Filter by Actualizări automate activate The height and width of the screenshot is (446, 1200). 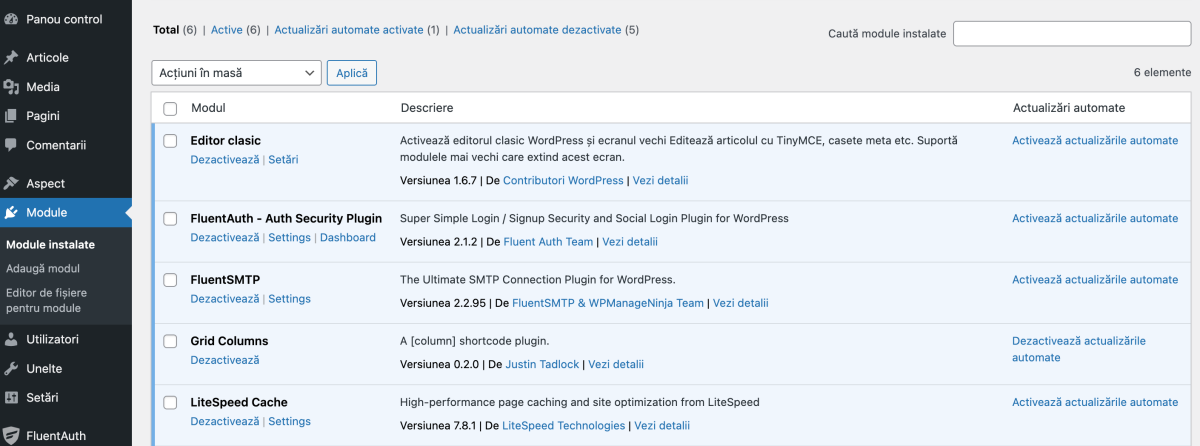pos(349,30)
